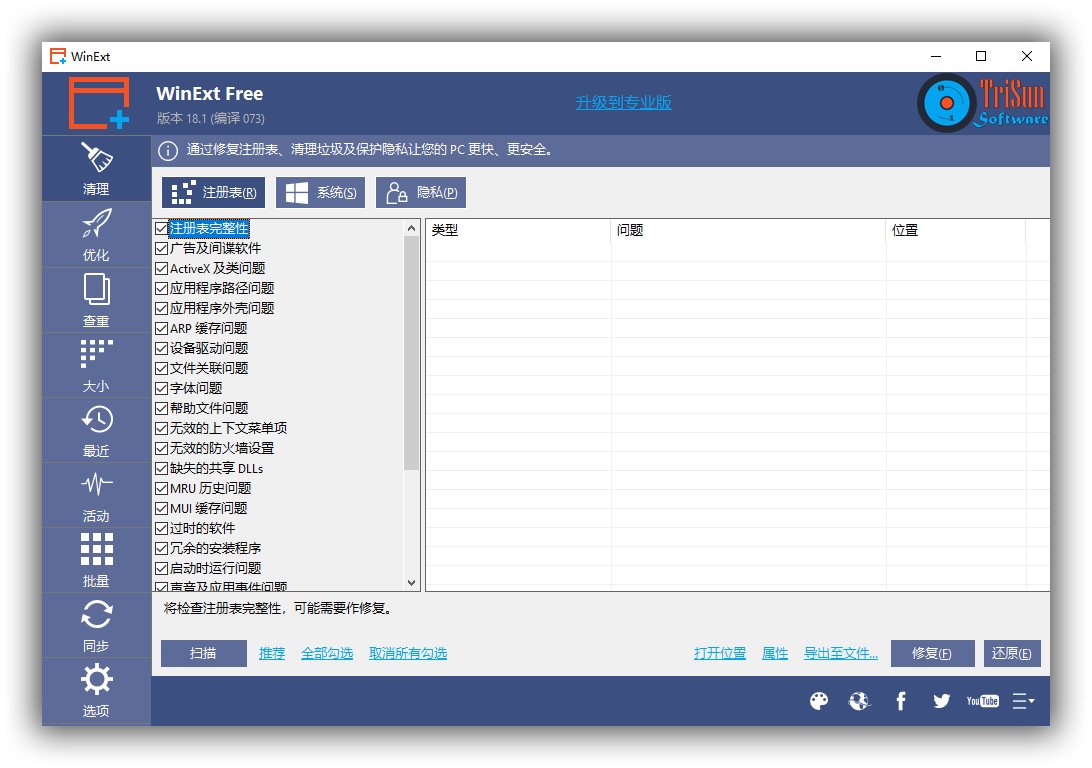The image size is (1092, 768).
Task: Uncheck the 过时的软件 checkbox
Action: (x=162, y=528)
